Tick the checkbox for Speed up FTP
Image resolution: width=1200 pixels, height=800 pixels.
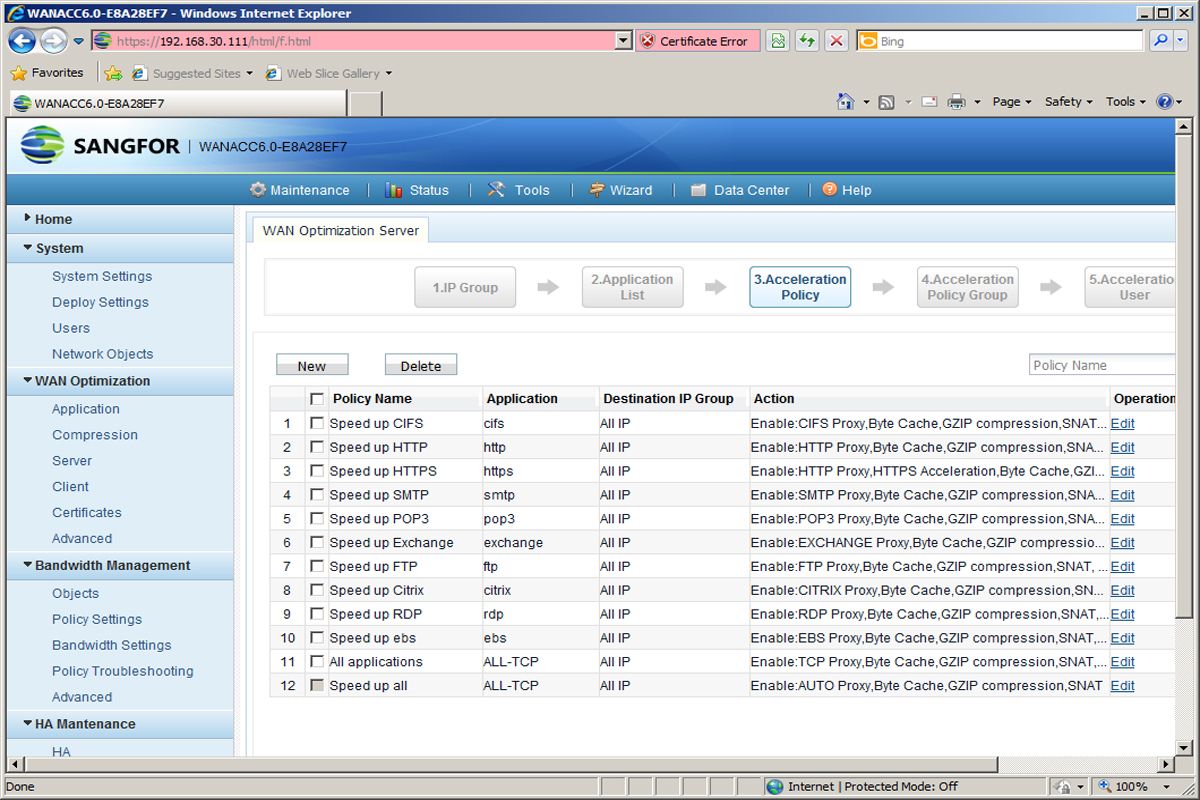point(317,566)
